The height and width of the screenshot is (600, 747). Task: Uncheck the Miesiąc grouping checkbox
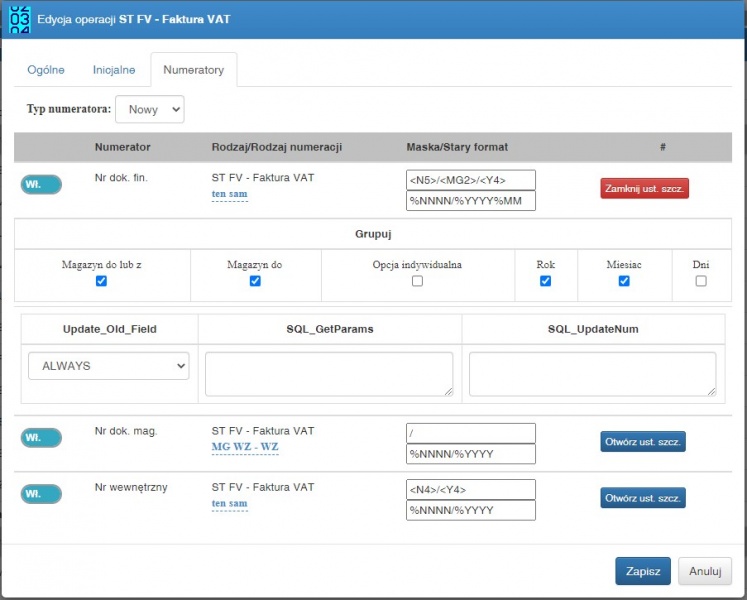pos(624,281)
